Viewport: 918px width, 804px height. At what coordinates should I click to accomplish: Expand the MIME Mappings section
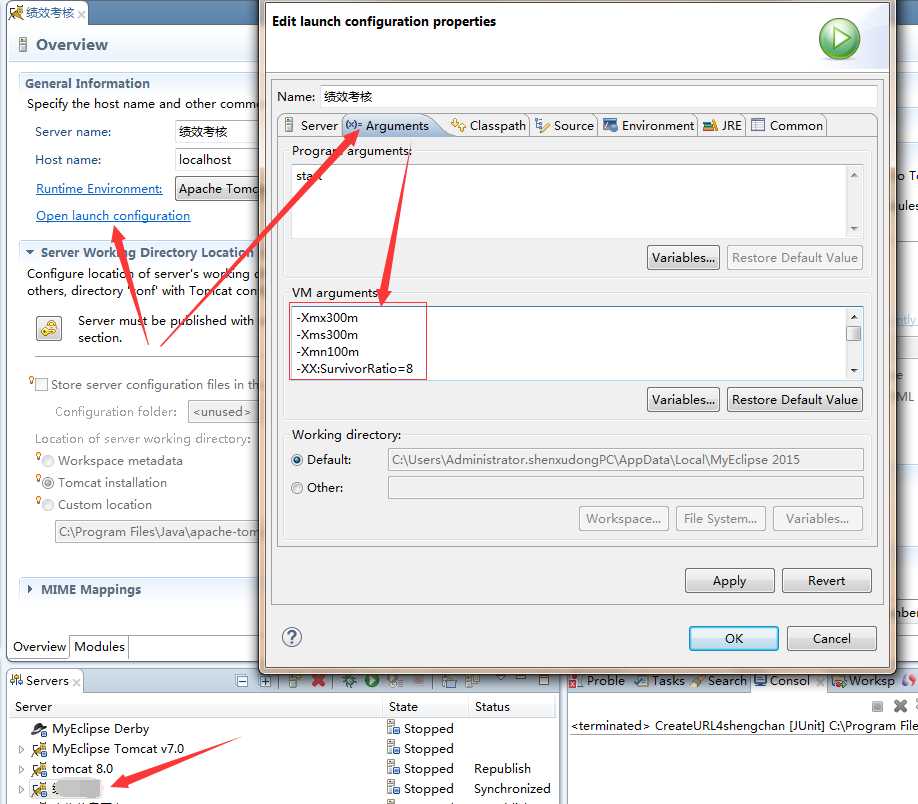29,589
